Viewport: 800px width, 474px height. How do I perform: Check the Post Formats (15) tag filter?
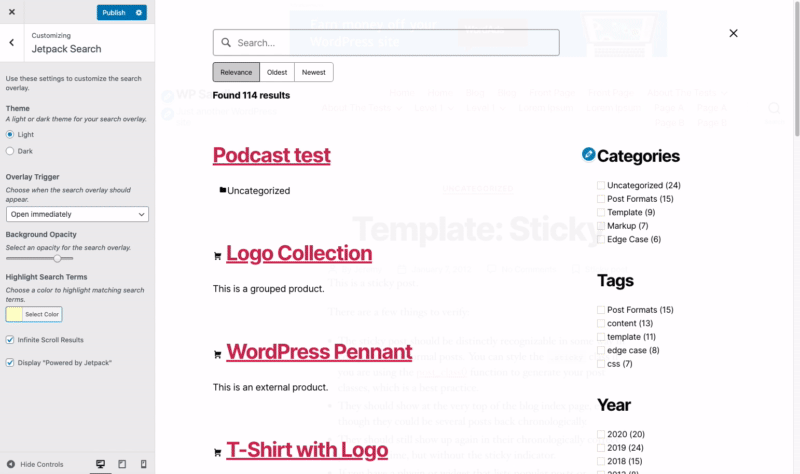(601, 310)
